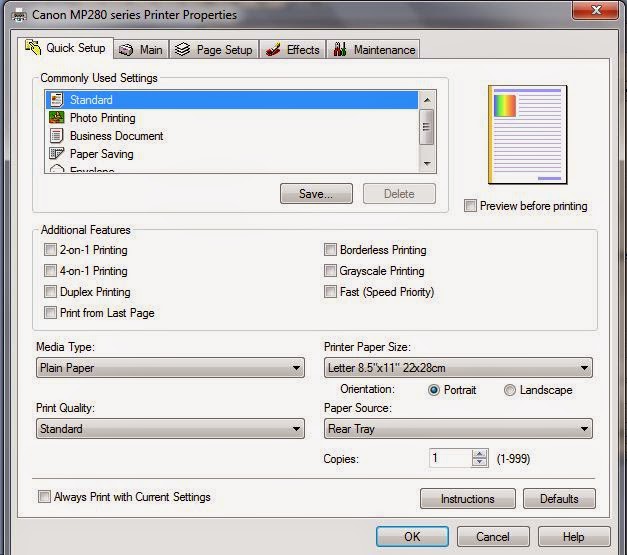
Task: Click the page layout preview thumbnail
Action: [527, 135]
